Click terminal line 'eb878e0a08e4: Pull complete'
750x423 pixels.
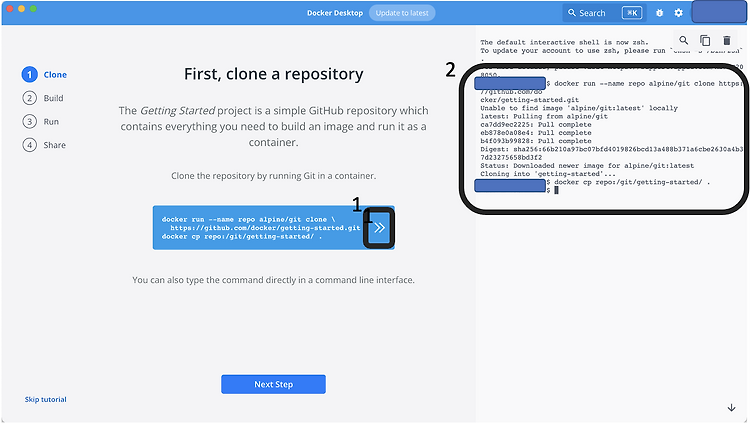click(536, 133)
